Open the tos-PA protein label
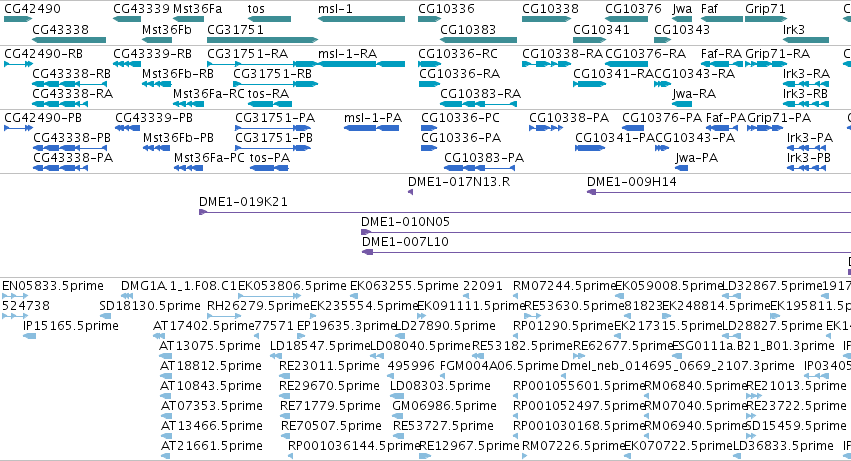851x461 pixels. (270, 158)
